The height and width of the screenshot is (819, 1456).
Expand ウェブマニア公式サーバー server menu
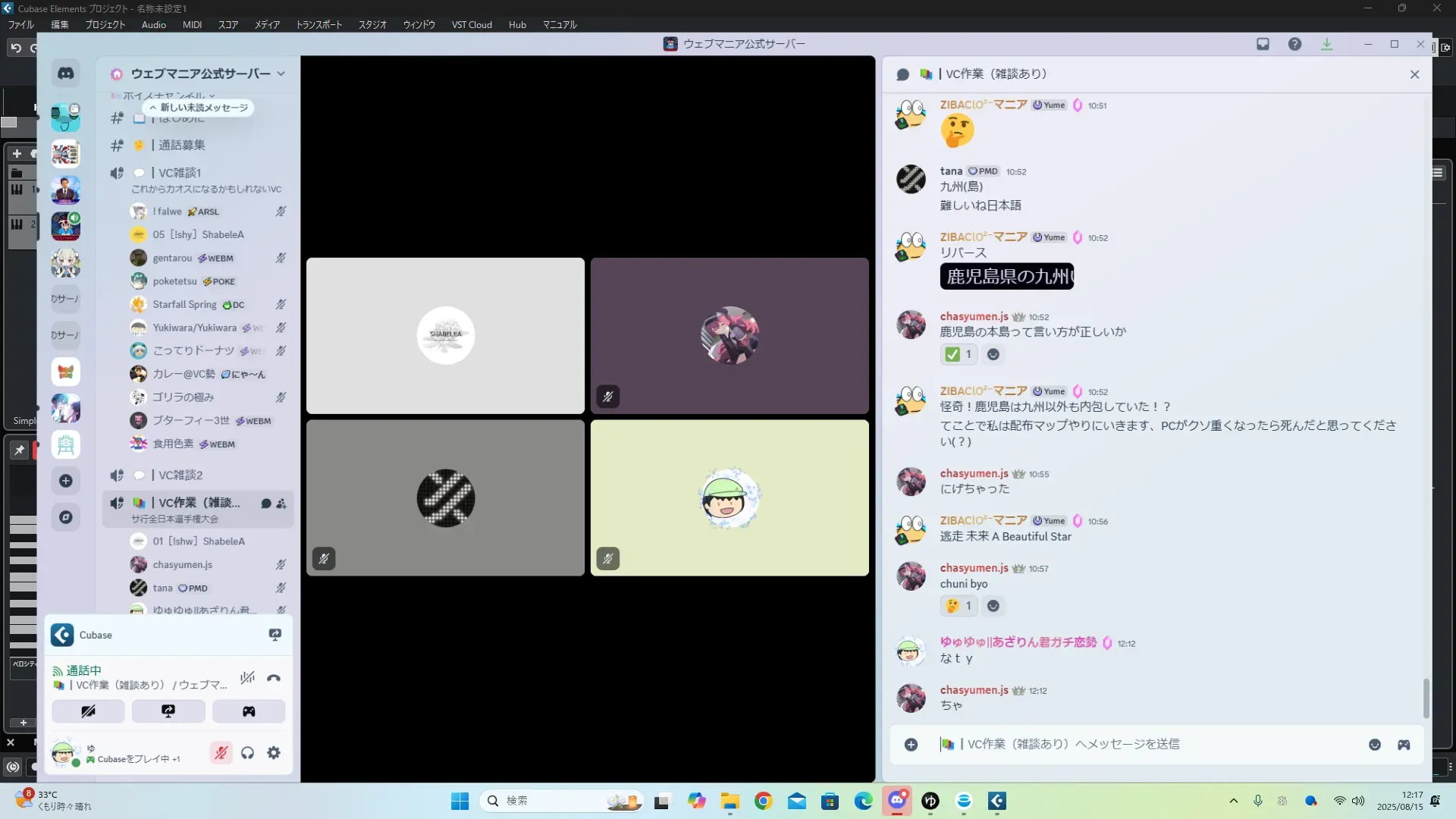coord(200,74)
